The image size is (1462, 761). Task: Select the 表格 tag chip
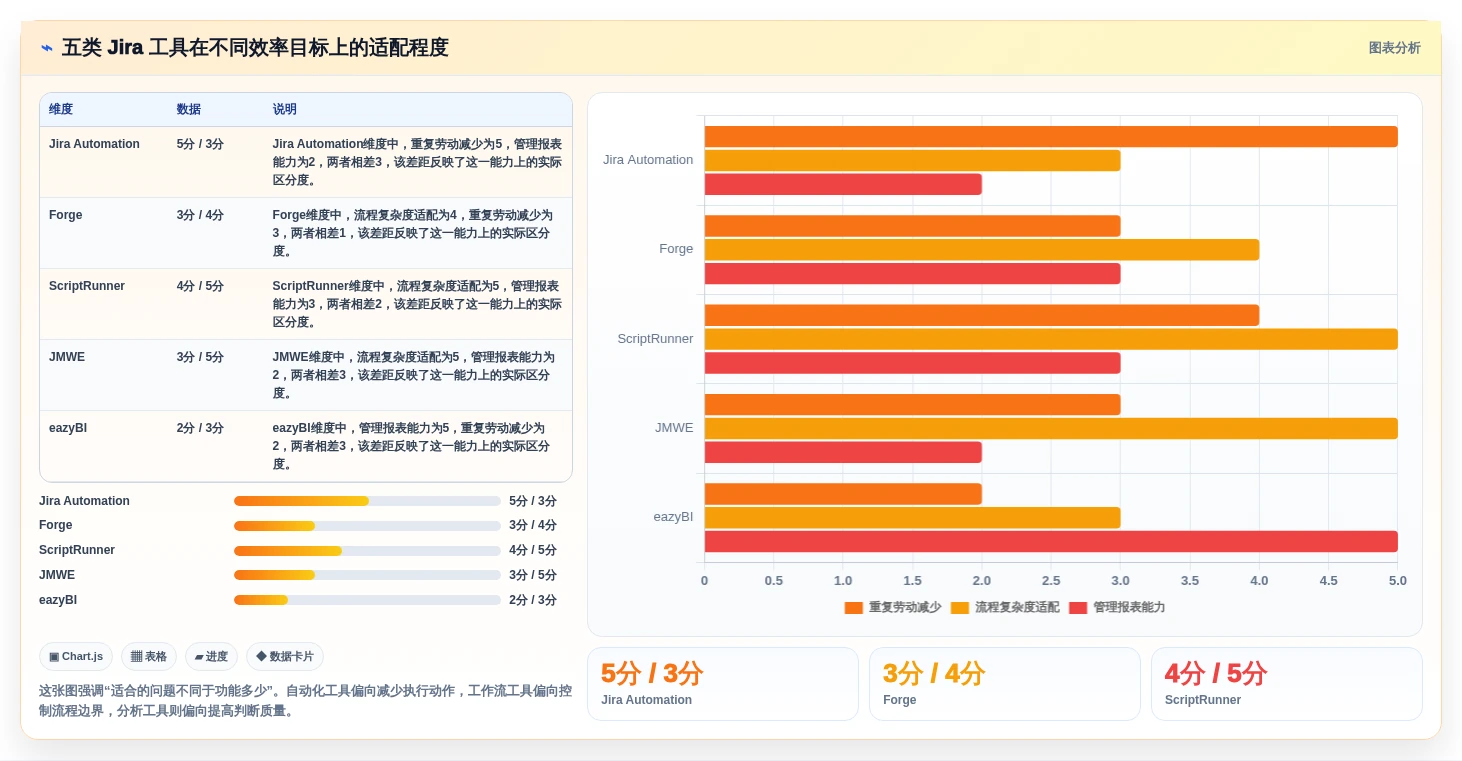coord(149,656)
